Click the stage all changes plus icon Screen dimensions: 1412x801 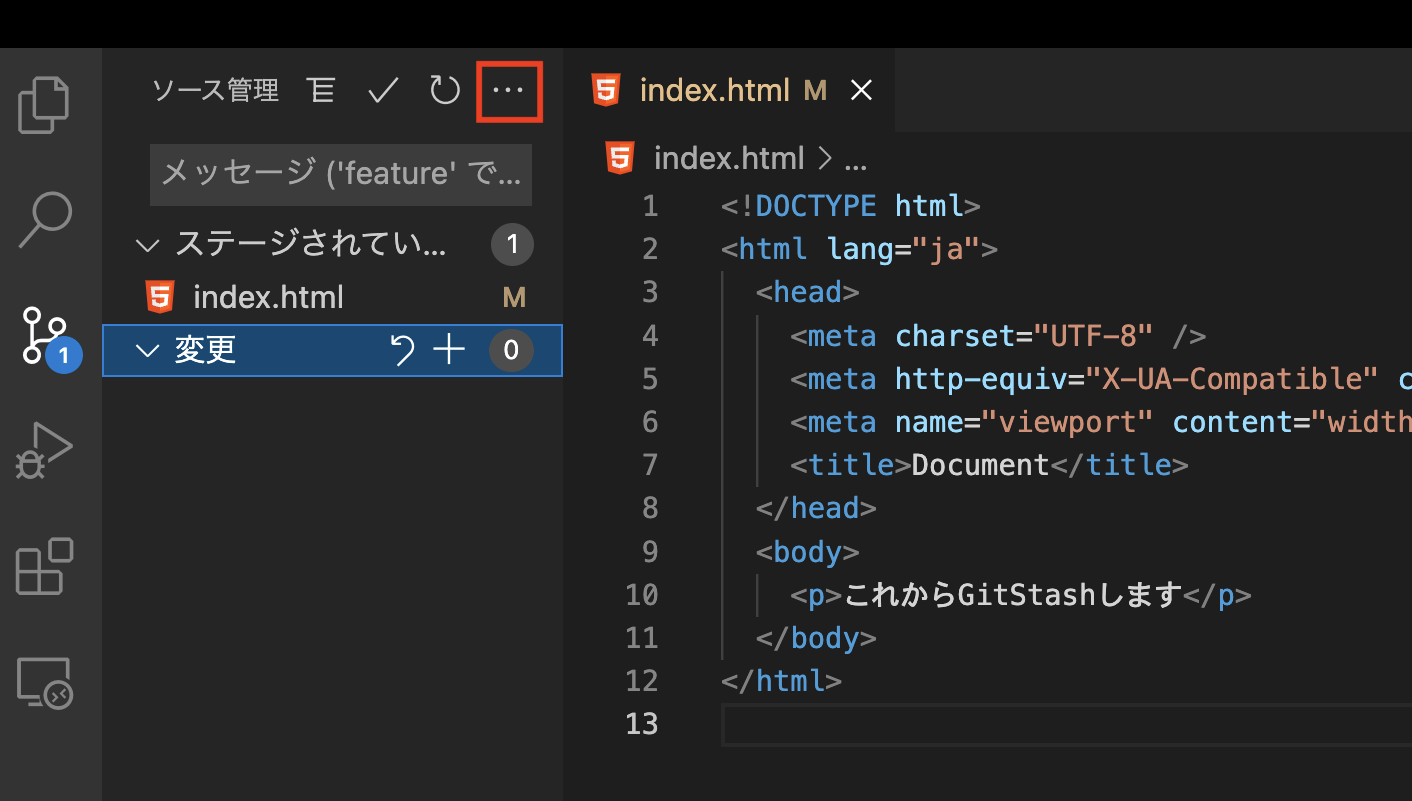tap(449, 350)
